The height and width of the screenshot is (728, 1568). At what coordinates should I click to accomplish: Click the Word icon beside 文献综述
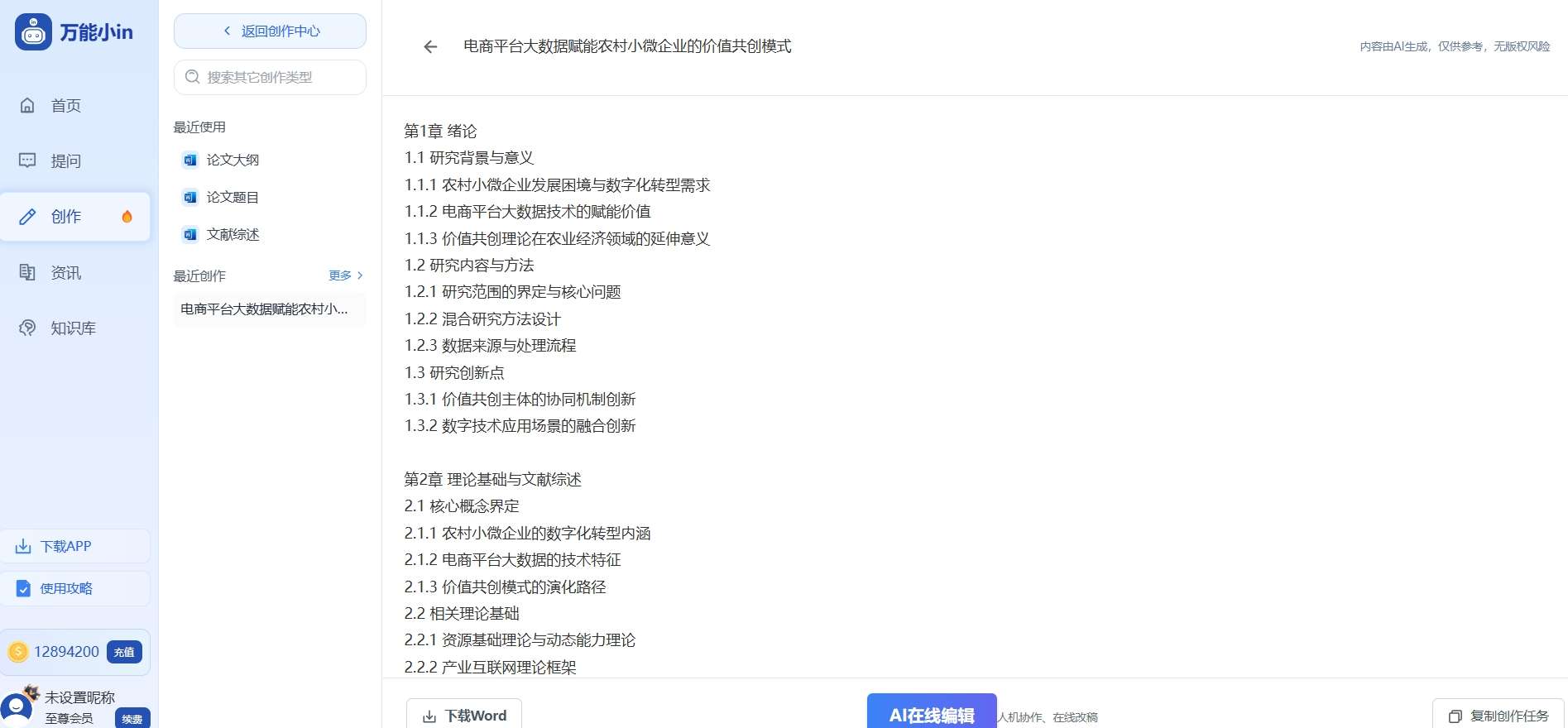pyautogui.click(x=189, y=234)
